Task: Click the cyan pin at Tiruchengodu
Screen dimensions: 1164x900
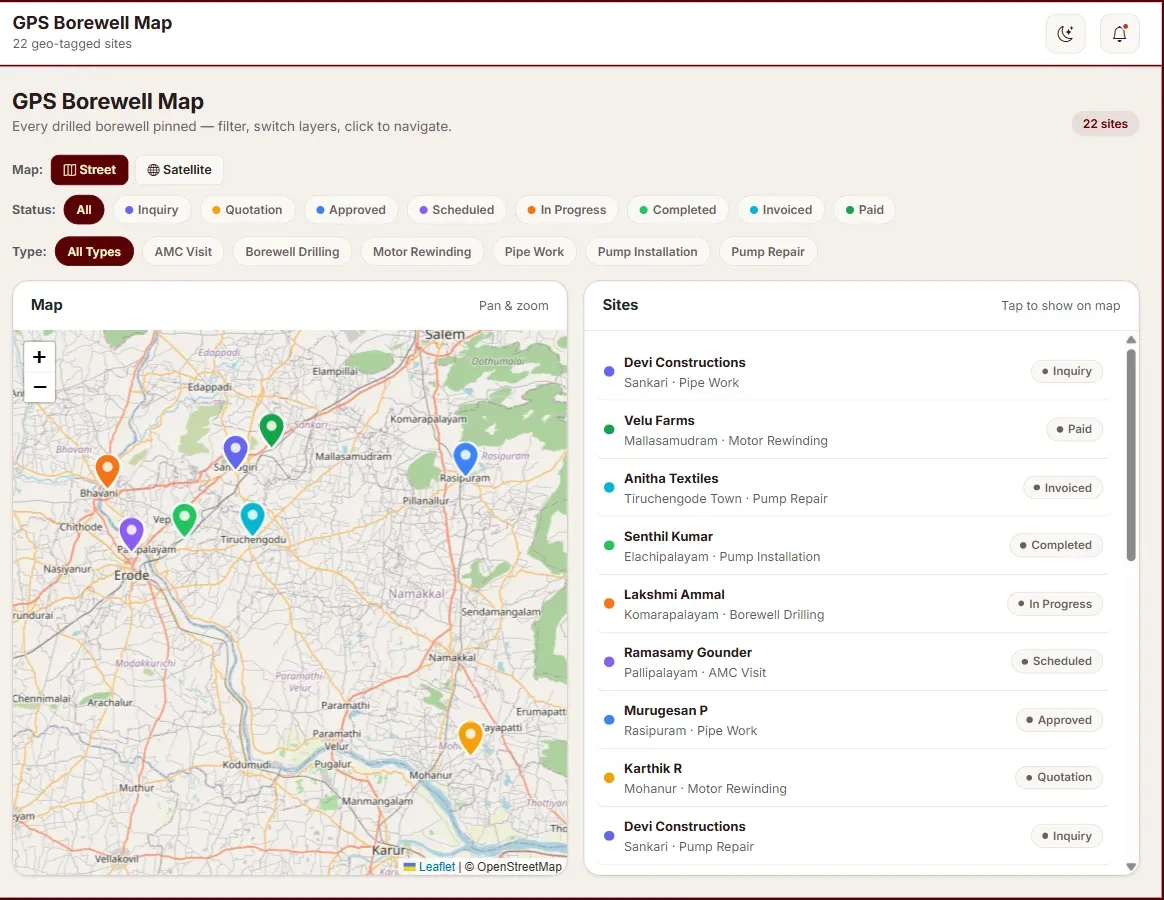Action: point(252,519)
